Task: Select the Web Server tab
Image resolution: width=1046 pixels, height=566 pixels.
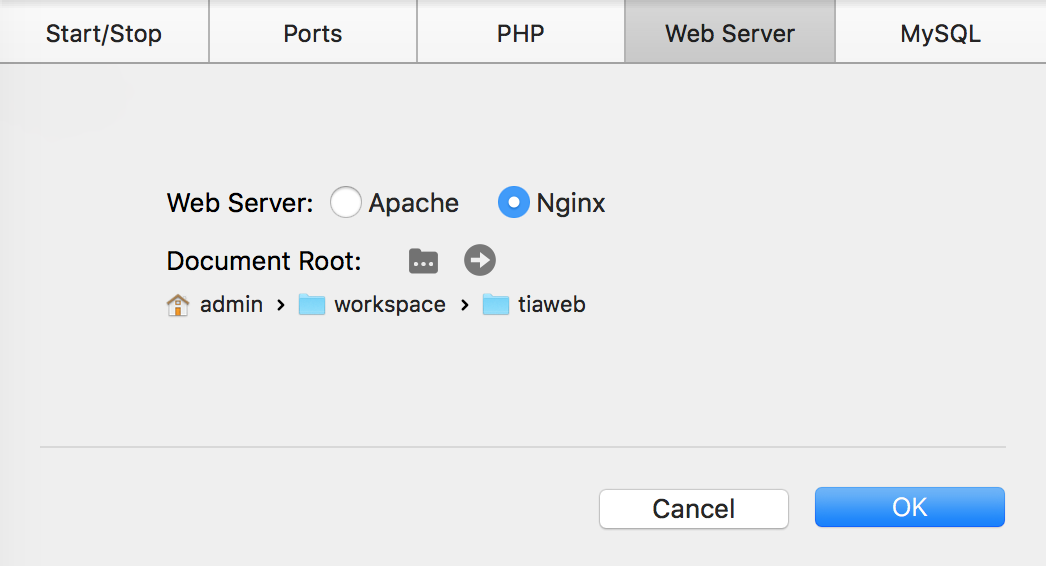Action: [730, 31]
